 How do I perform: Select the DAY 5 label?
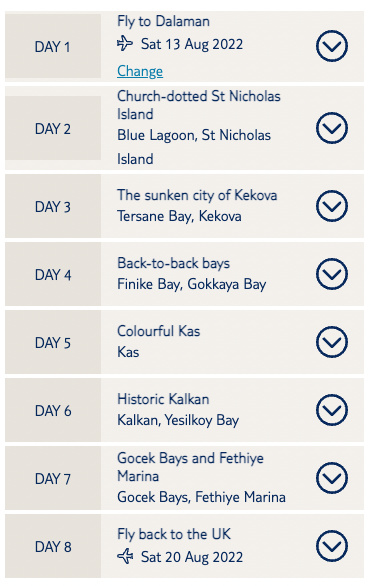tap(53, 343)
